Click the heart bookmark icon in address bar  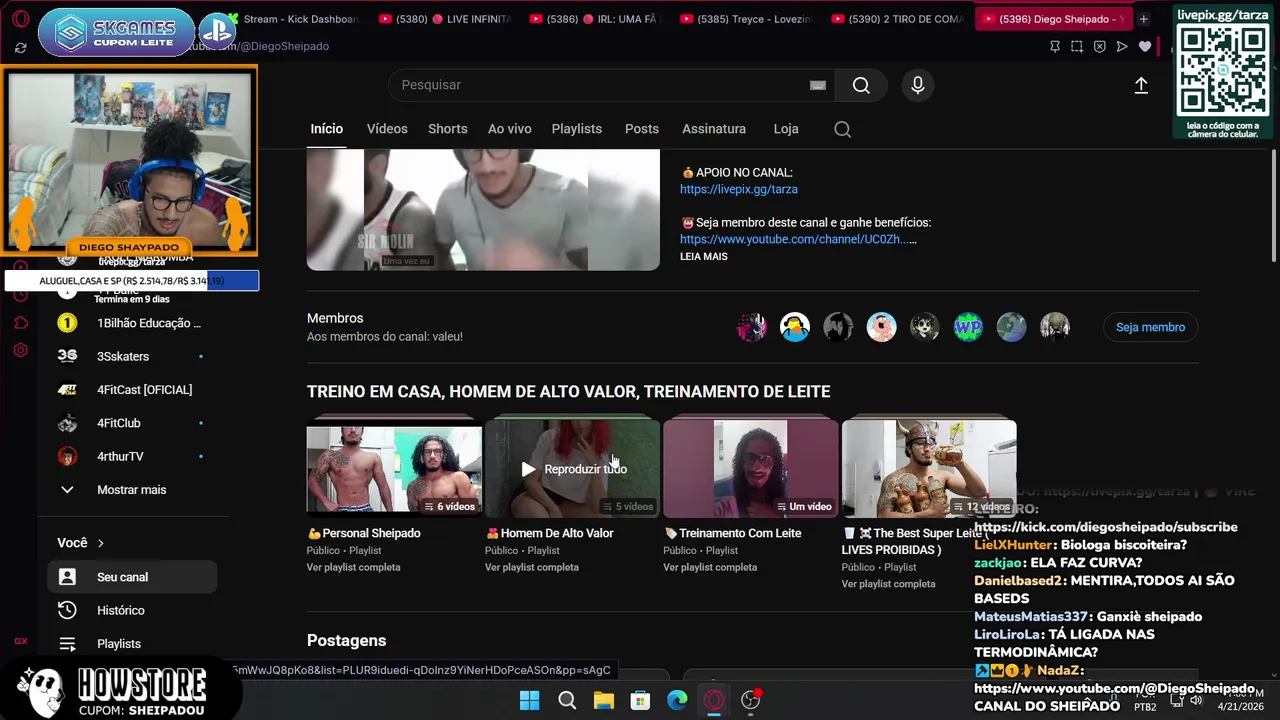tap(1145, 46)
